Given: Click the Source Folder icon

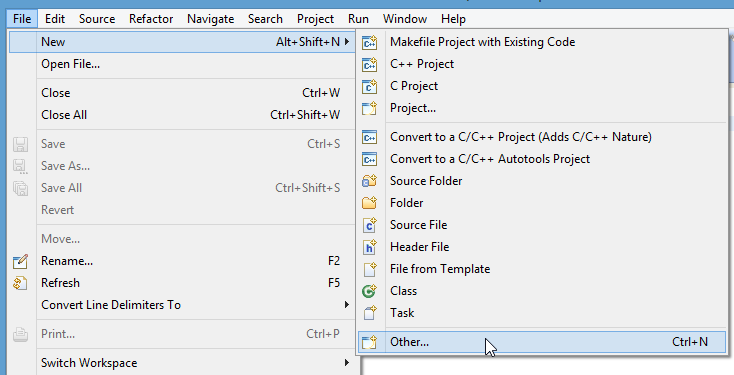Looking at the screenshot, I should 369,181.
